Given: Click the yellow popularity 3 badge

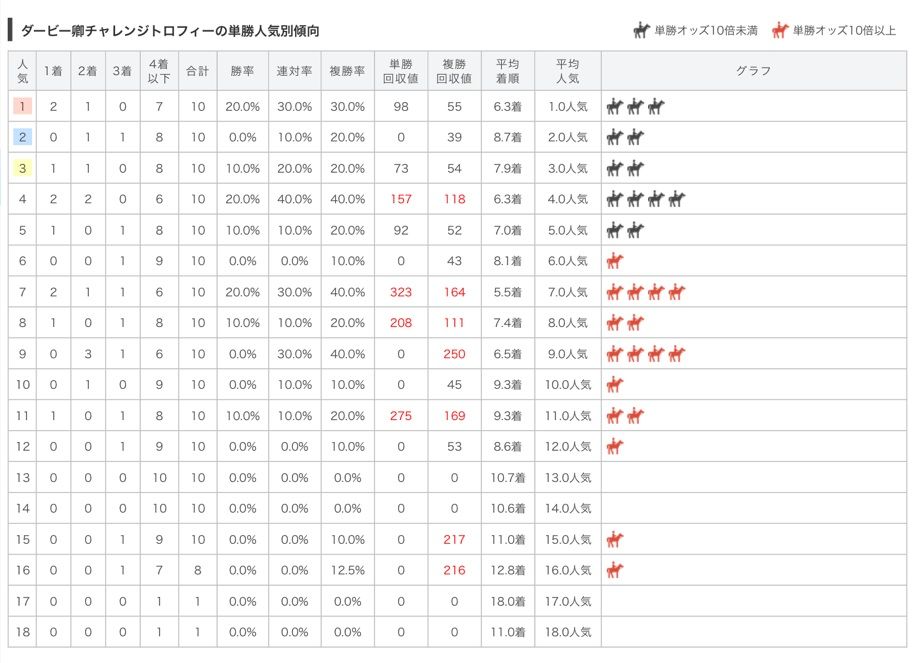Looking at the screenshot, I should pyautogui.click(x=22, y=168).
